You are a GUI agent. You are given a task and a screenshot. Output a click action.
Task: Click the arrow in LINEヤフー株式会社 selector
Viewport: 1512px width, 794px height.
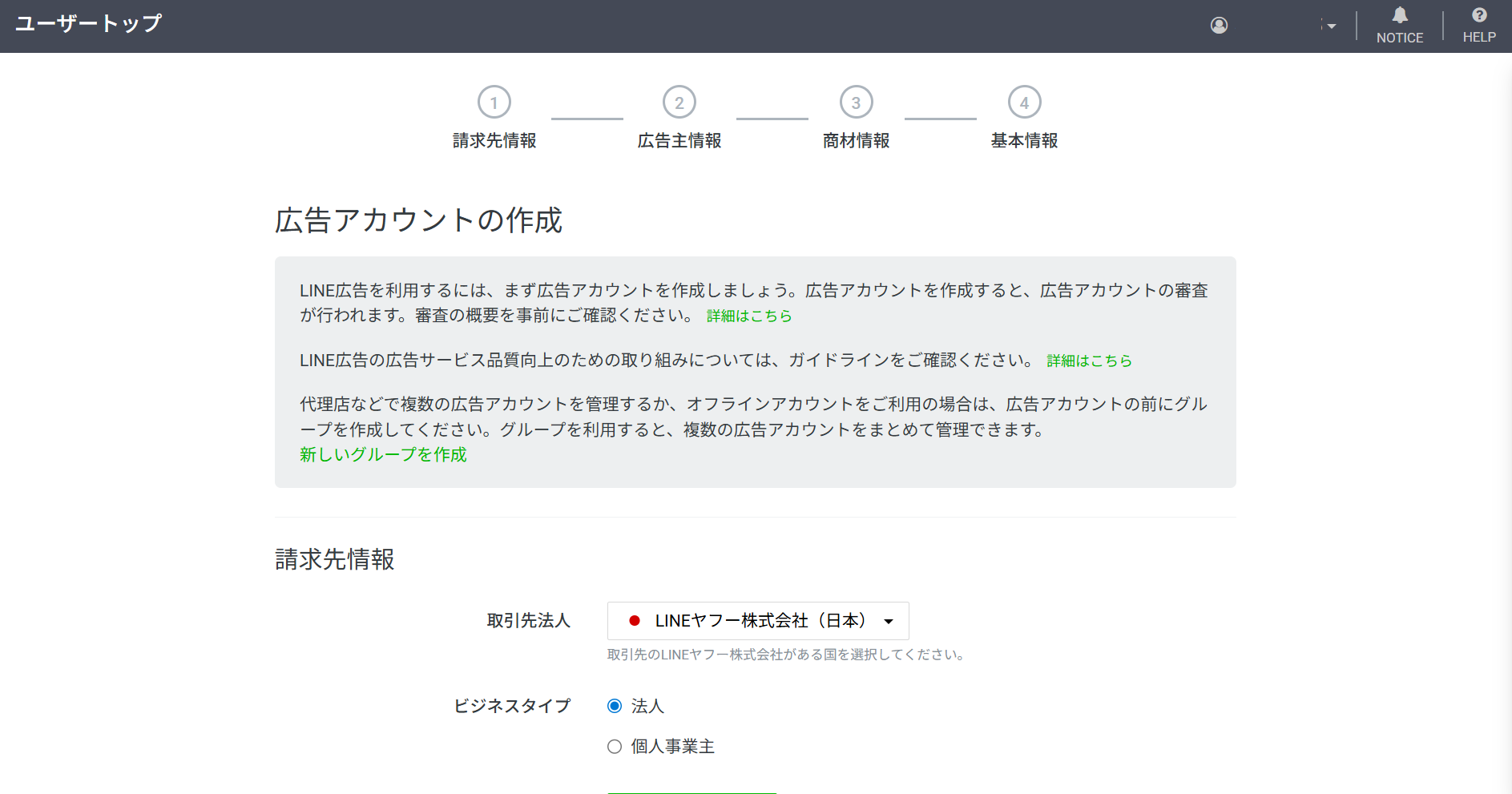click(889, 622)
